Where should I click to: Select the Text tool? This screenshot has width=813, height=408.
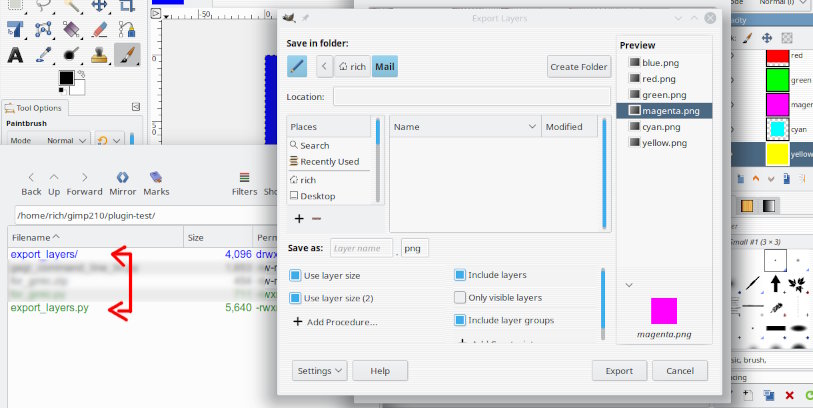15,55
